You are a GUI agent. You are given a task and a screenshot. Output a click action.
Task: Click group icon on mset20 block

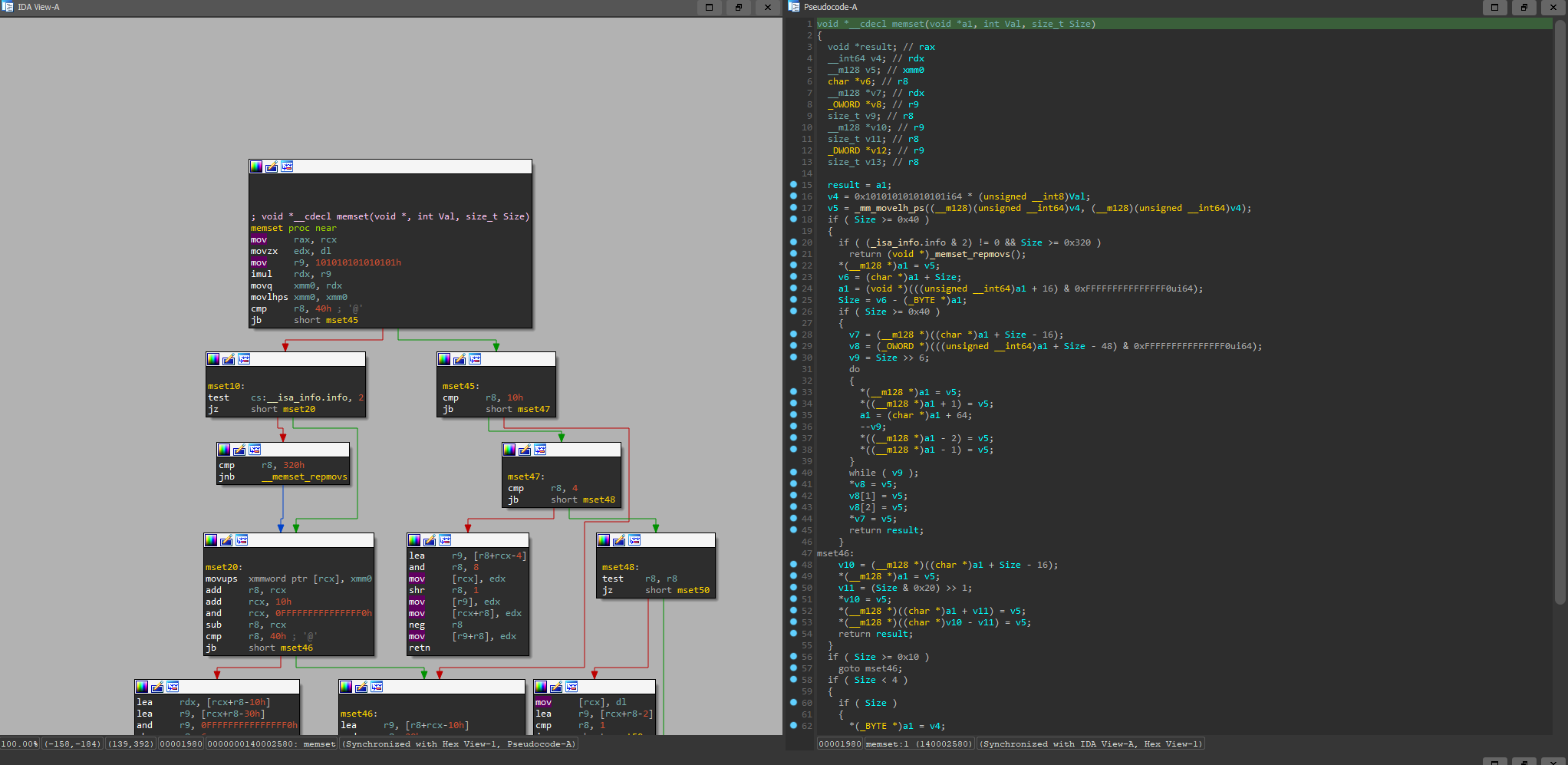(x=242, y=540)
